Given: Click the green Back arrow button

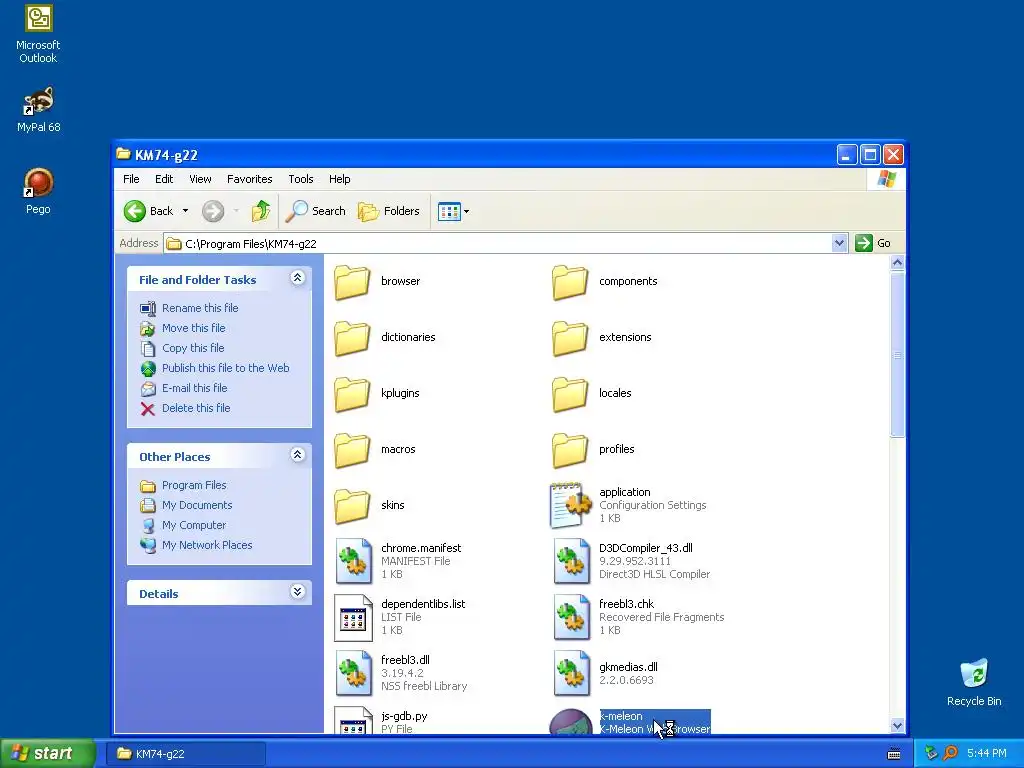Looking at the screenshot, I should click(x=135, y=211).
